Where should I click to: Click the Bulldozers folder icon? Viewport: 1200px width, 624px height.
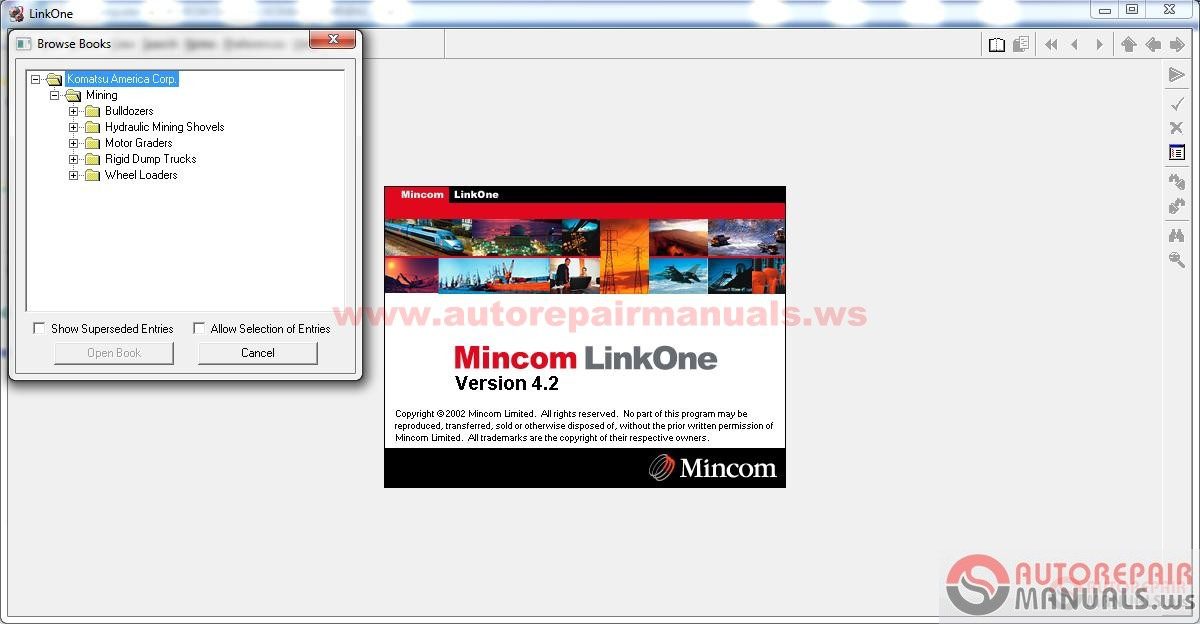pyautogui.click(x=92, y=111)
